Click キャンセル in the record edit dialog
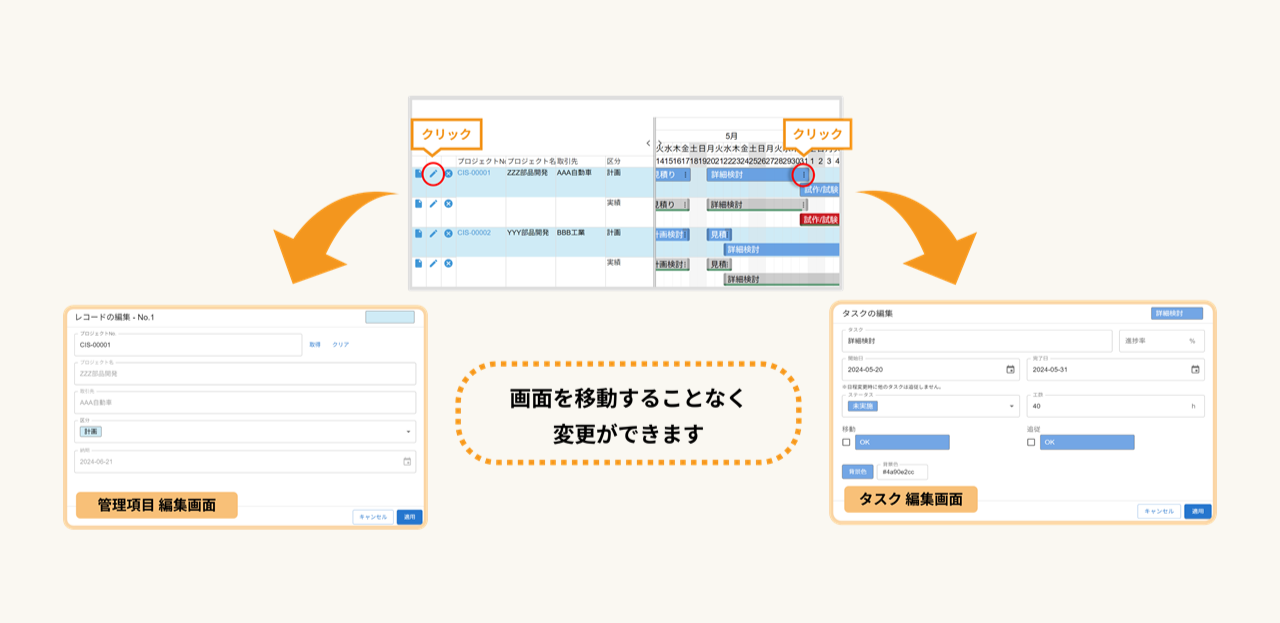 click(372, 517)
